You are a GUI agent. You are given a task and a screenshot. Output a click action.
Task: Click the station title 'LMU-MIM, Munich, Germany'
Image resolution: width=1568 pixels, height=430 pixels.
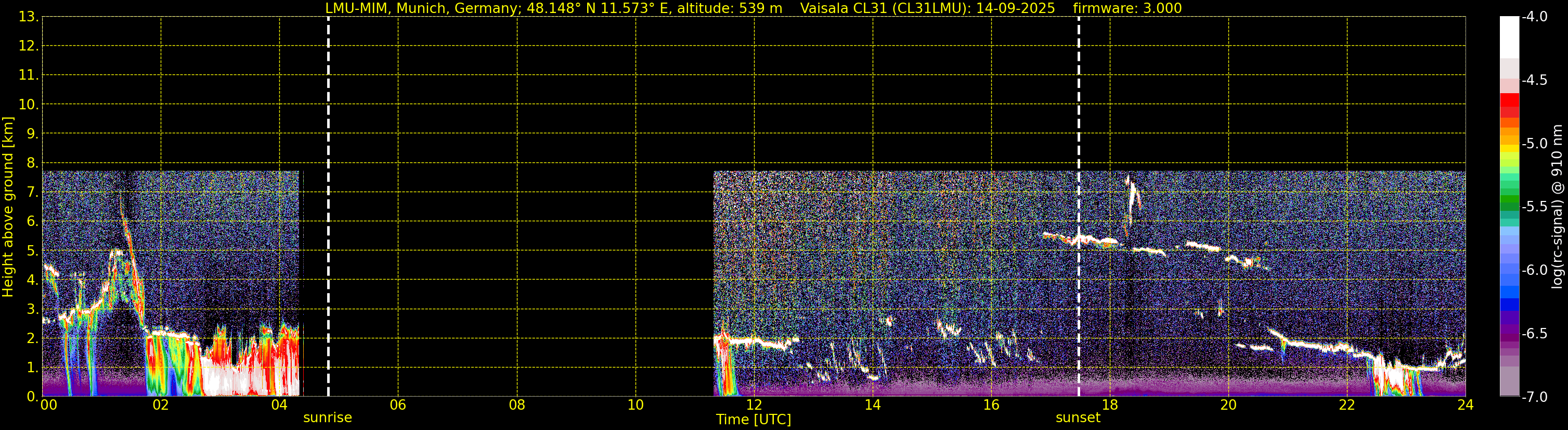423,8
